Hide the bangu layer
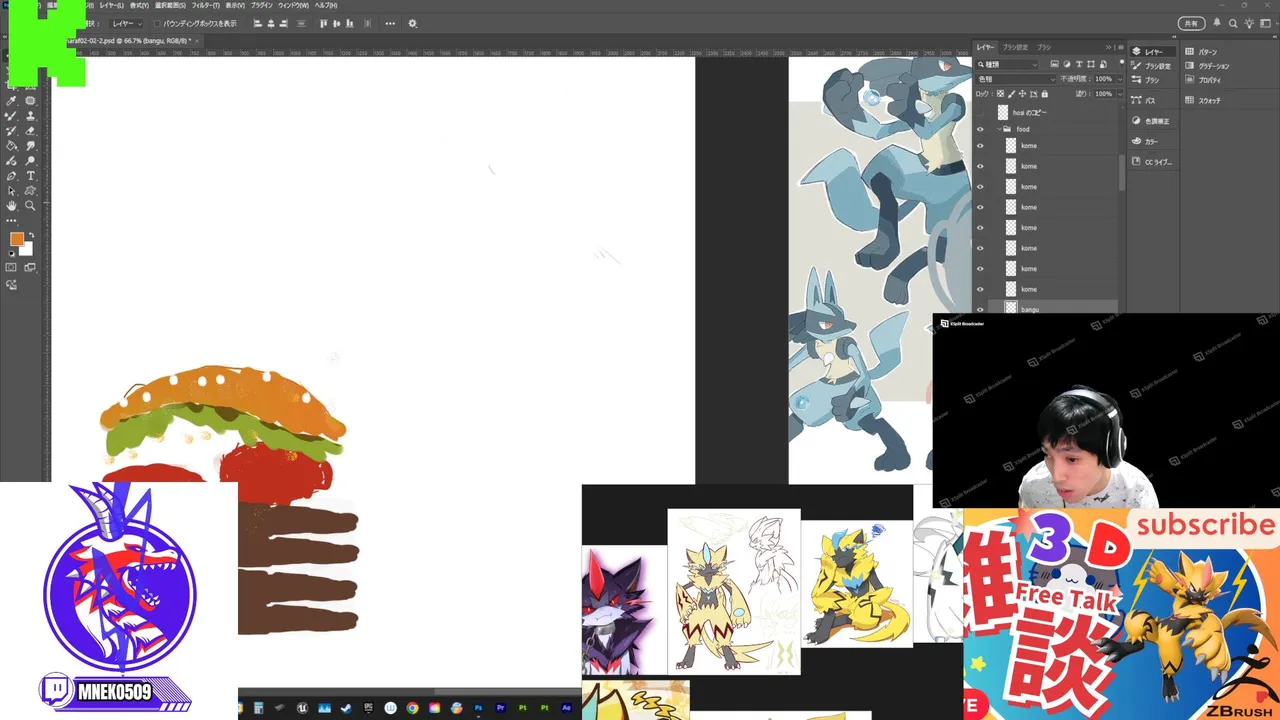The width and height of the screenshot is (1280, 720). pos(980,309)
